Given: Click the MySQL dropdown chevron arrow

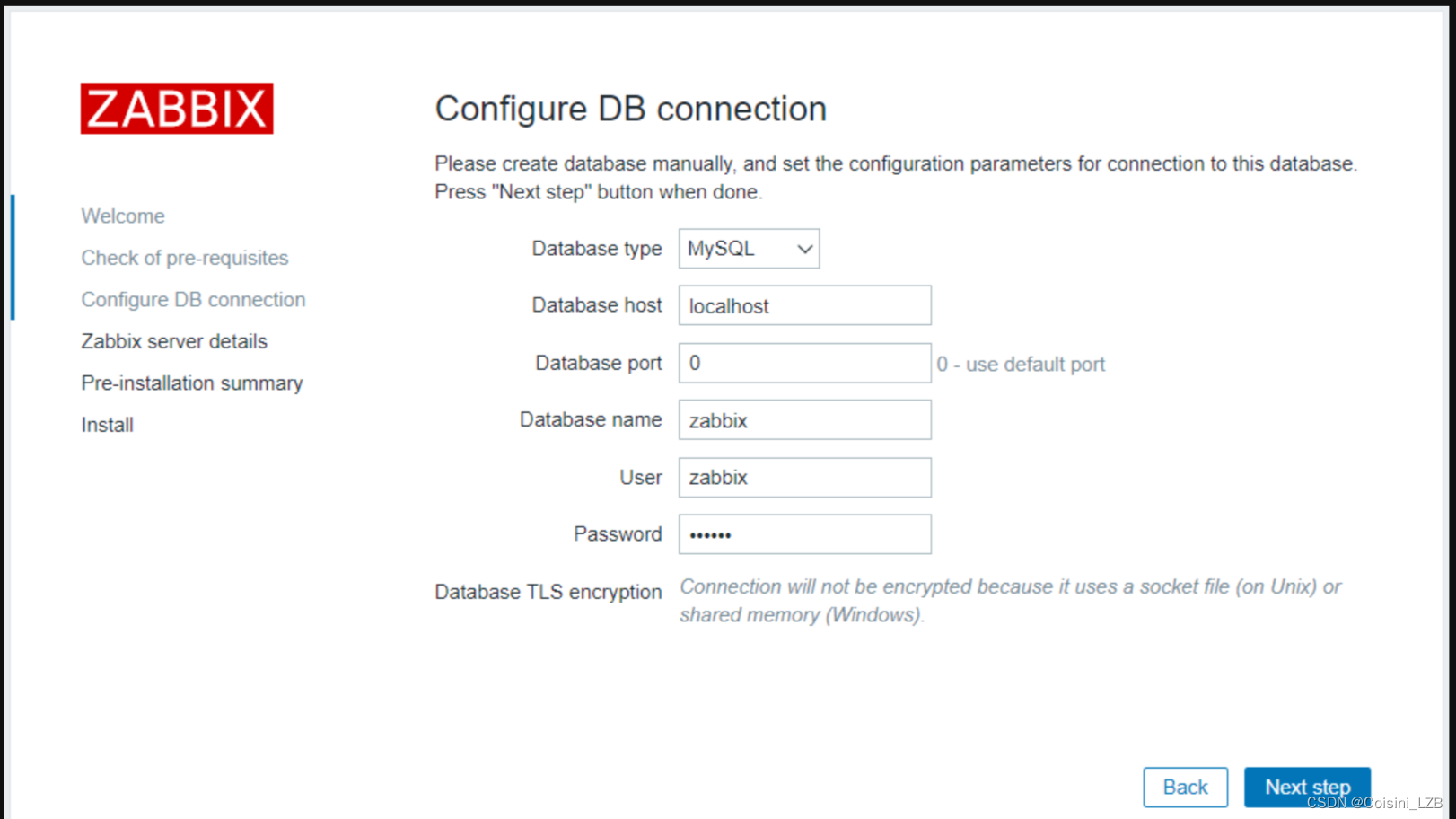Looking at the screenshot, I should tap(804, 250).
